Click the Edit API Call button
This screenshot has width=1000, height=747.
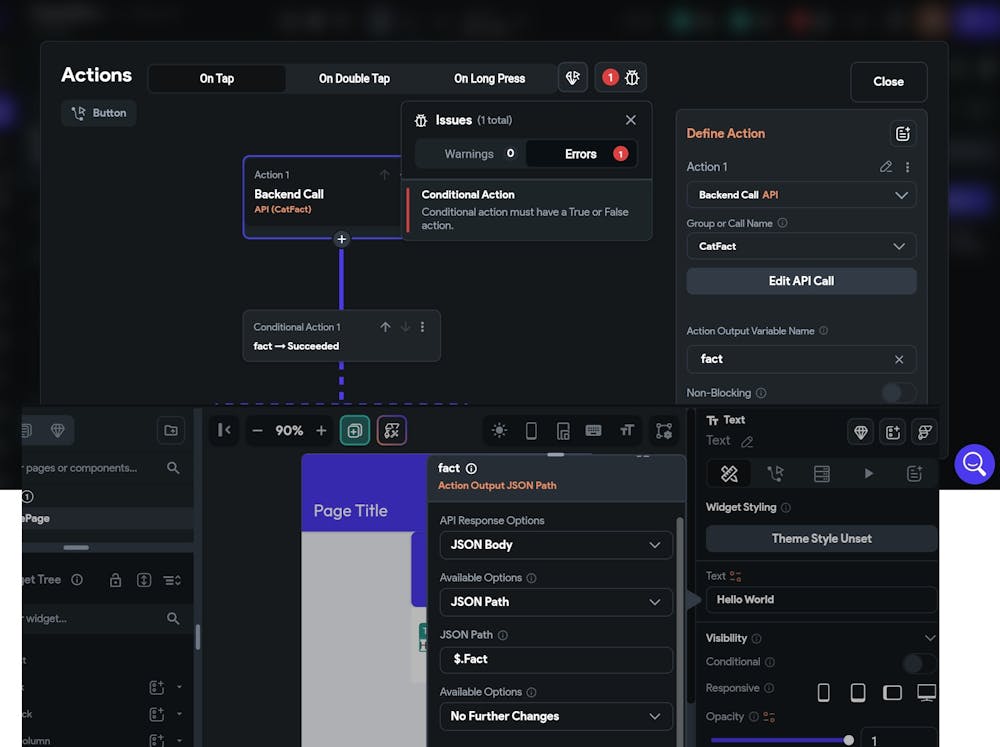(x=801, y=281)
